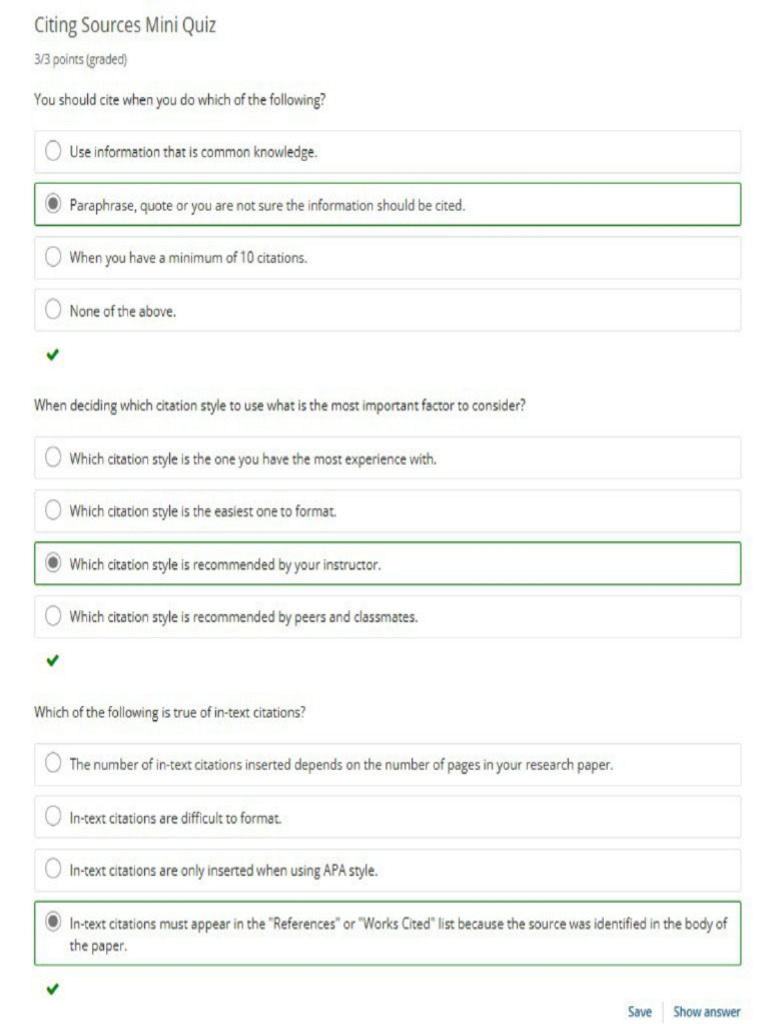768x1024 pixels.
Task: Choose the "Paraphrase, quote or you are not sure" answer
Action: coord(54,205)
